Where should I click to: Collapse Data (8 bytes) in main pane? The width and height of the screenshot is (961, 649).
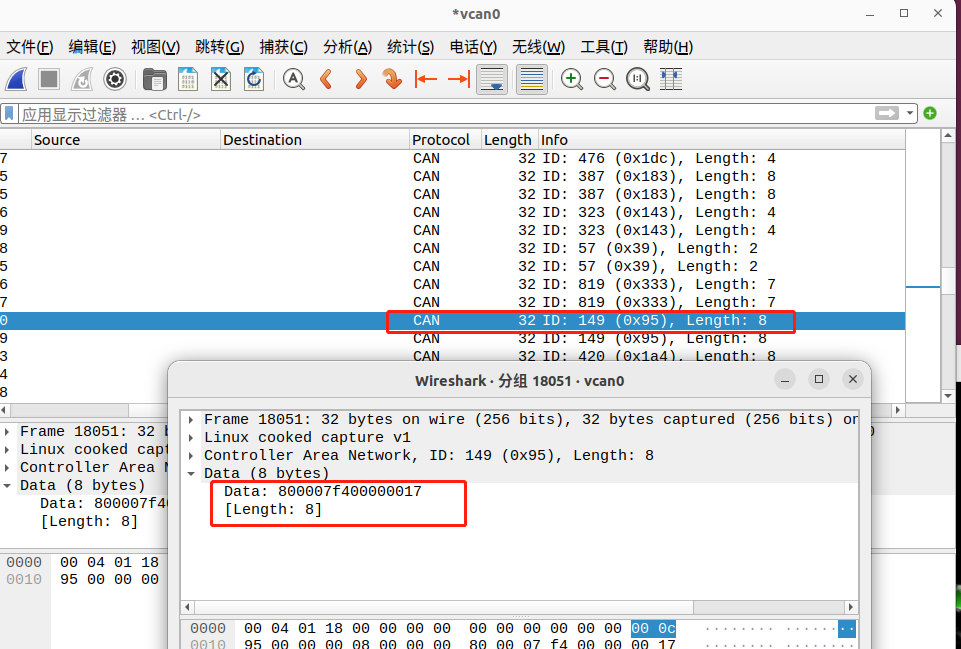point(7,485)
